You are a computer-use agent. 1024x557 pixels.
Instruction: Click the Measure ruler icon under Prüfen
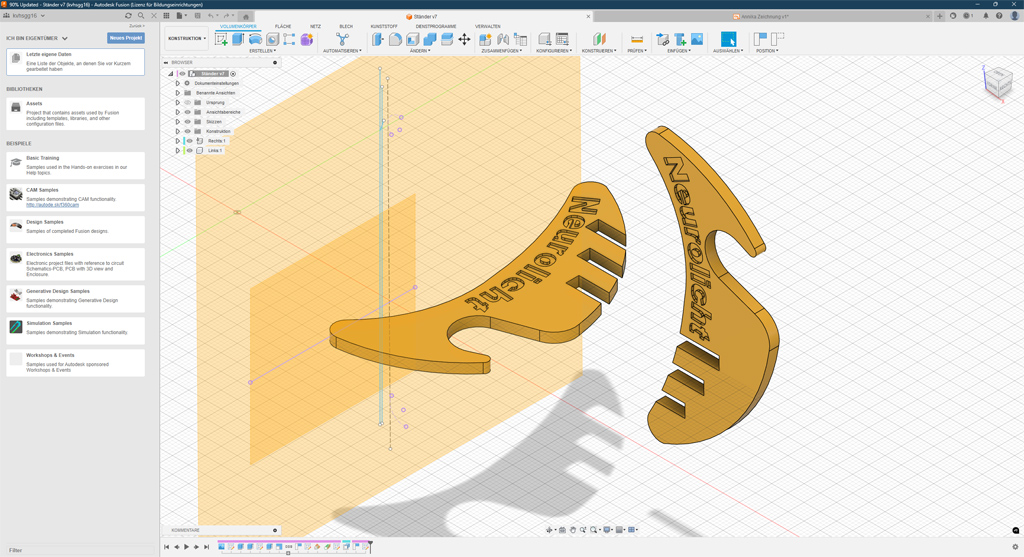(637, 40)
